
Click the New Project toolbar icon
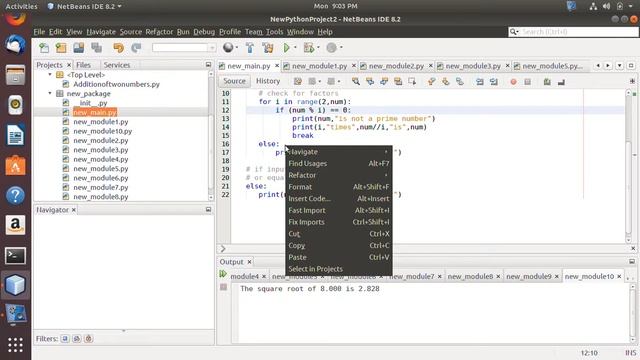point(61,48)
